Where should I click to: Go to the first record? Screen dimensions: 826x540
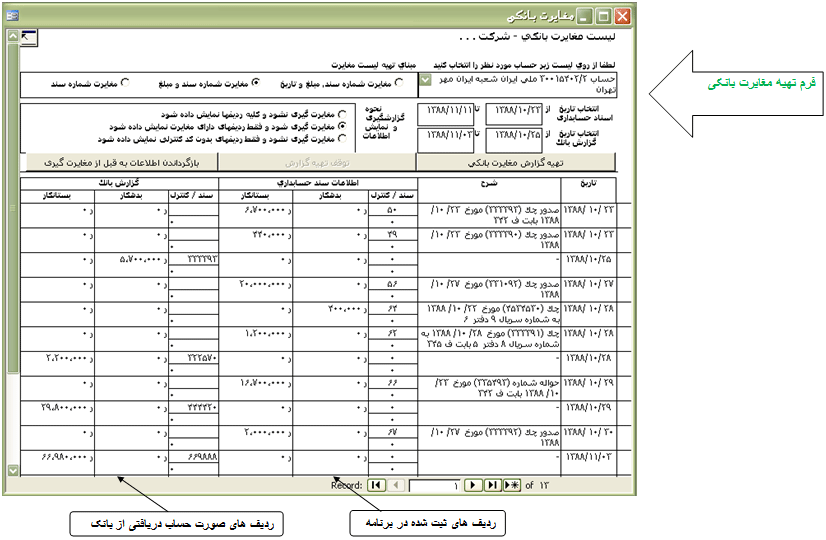coord(377,485)
